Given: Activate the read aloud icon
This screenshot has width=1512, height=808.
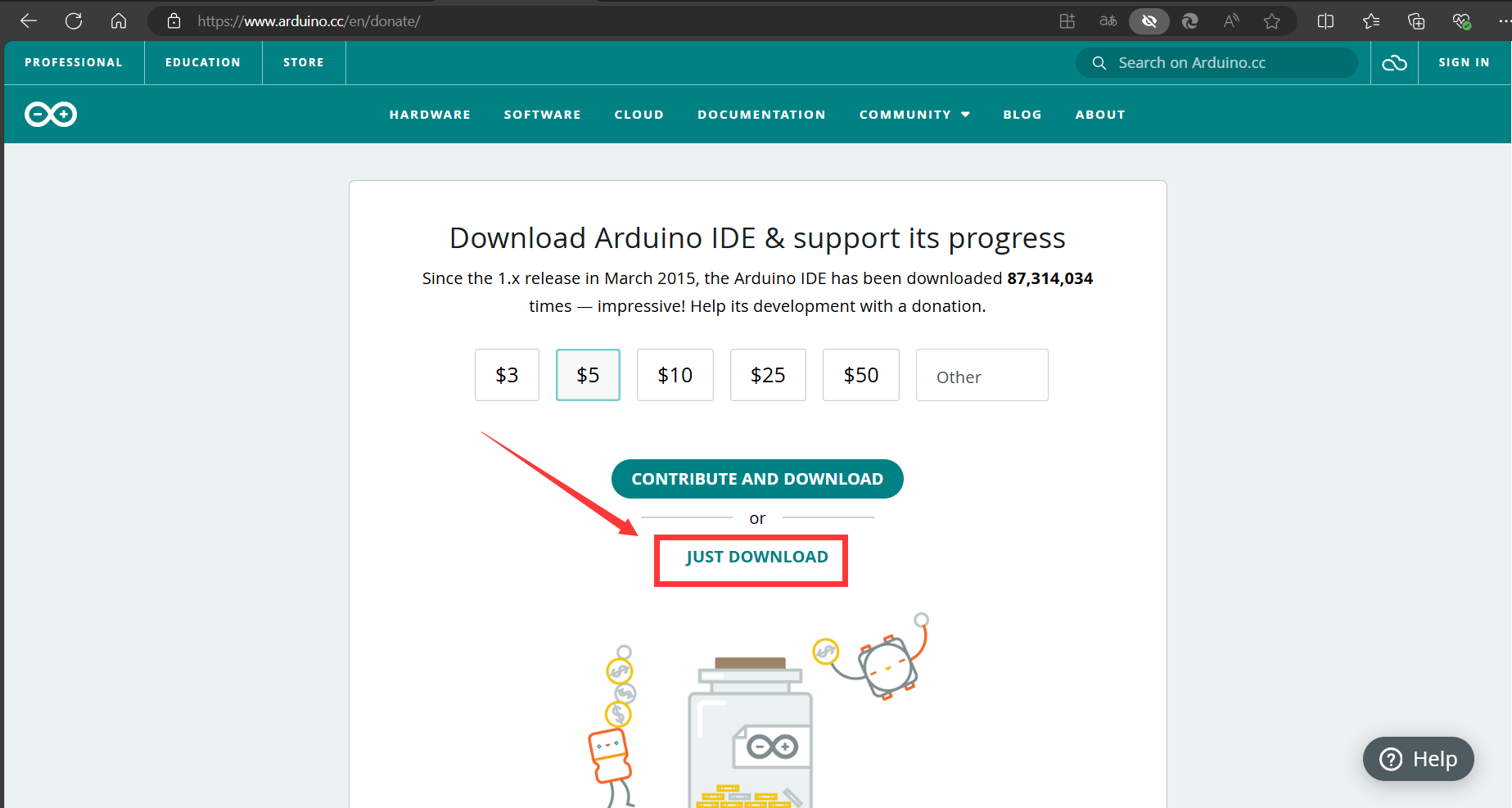Looking at the screenshot, I should pyautogui.click(x=1231, y=21).
